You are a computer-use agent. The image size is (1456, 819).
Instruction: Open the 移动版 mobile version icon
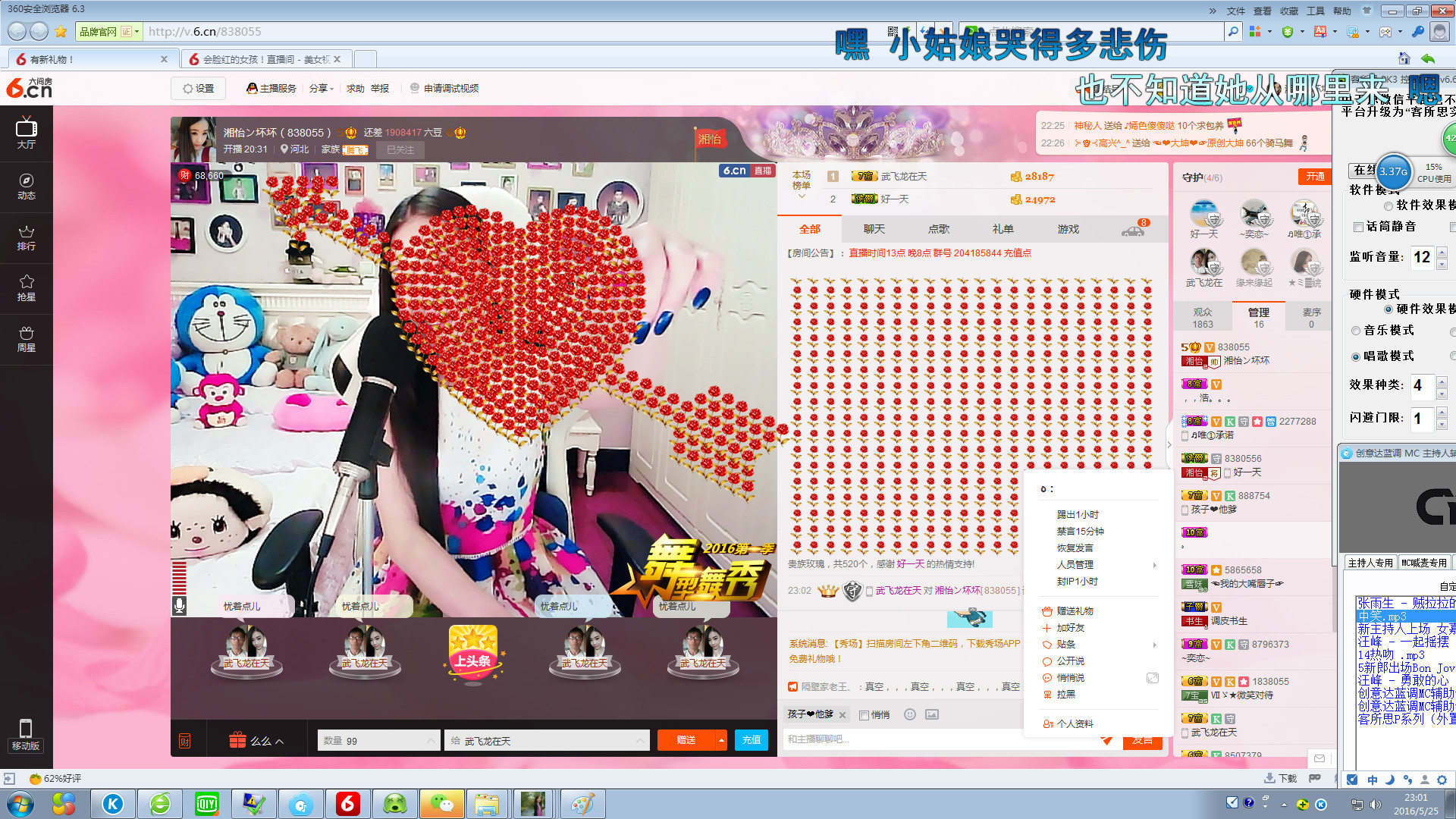(26, 735)
